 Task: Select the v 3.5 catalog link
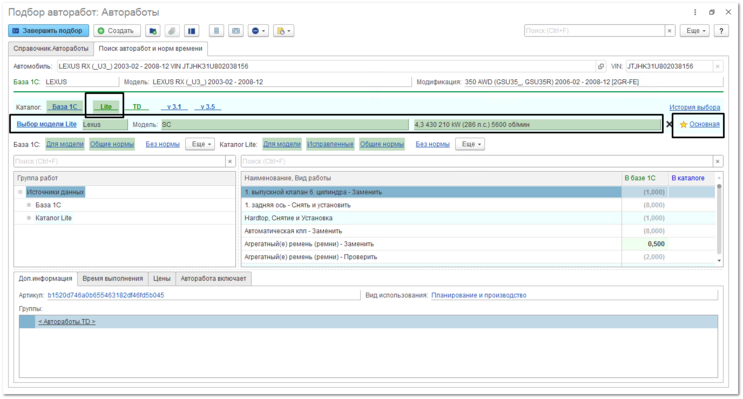(x=208, y=107)
